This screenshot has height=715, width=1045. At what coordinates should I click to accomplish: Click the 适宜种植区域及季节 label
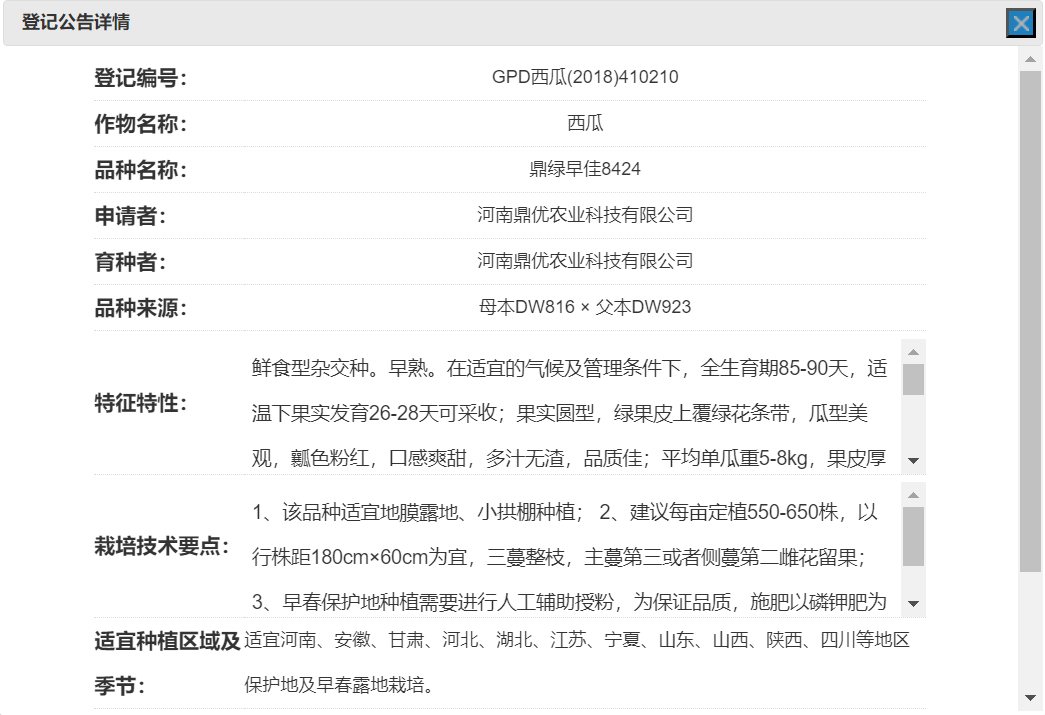[x=167, y=663]
